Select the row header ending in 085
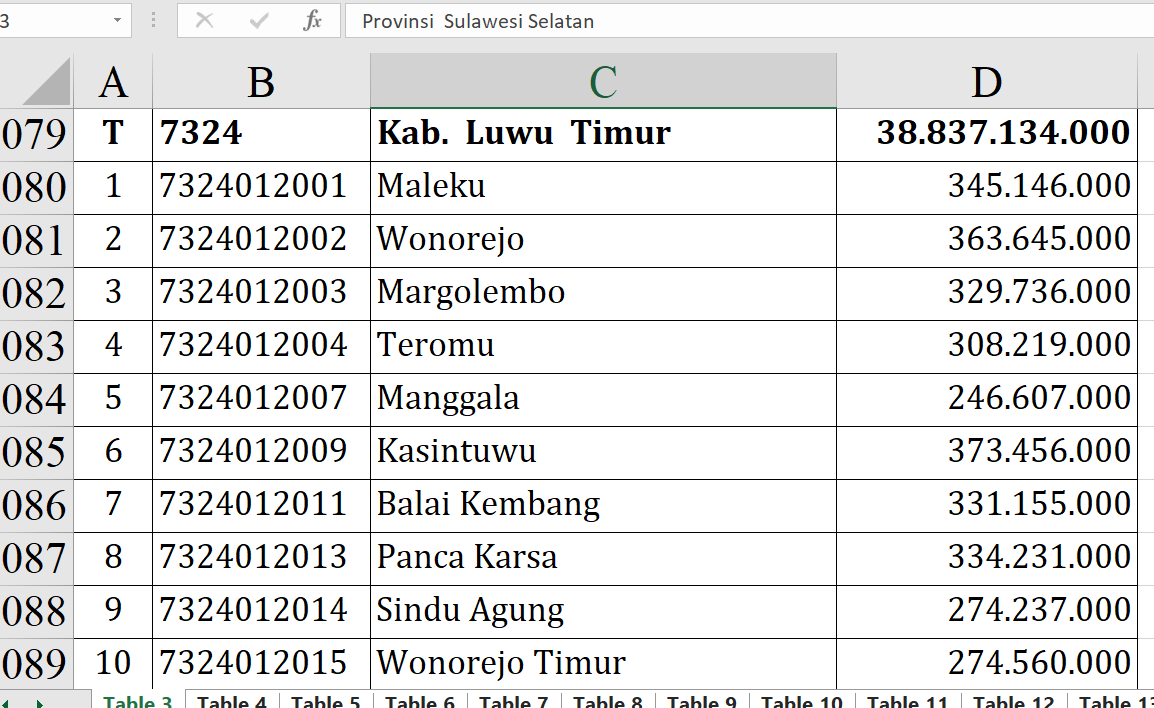The image size is (1154, 708). pyautogui.click(x=35, y=452)
